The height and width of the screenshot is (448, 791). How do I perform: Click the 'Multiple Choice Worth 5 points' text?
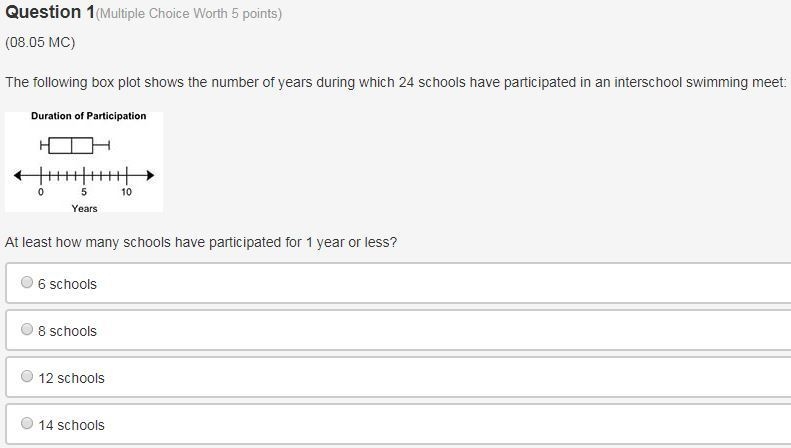[189, 14]
